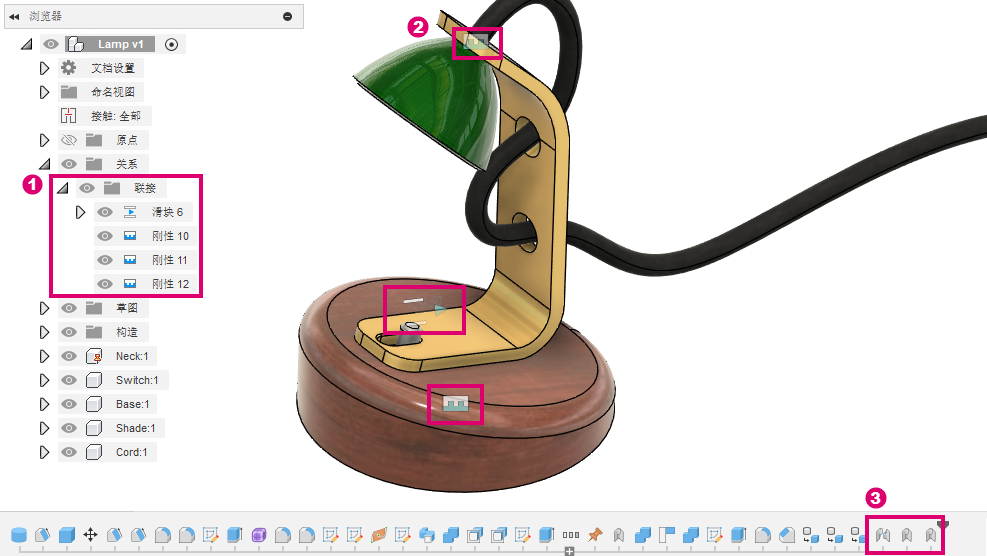
Task: Click the Lamp v1 component icon
Action: (x=76, y=44)
